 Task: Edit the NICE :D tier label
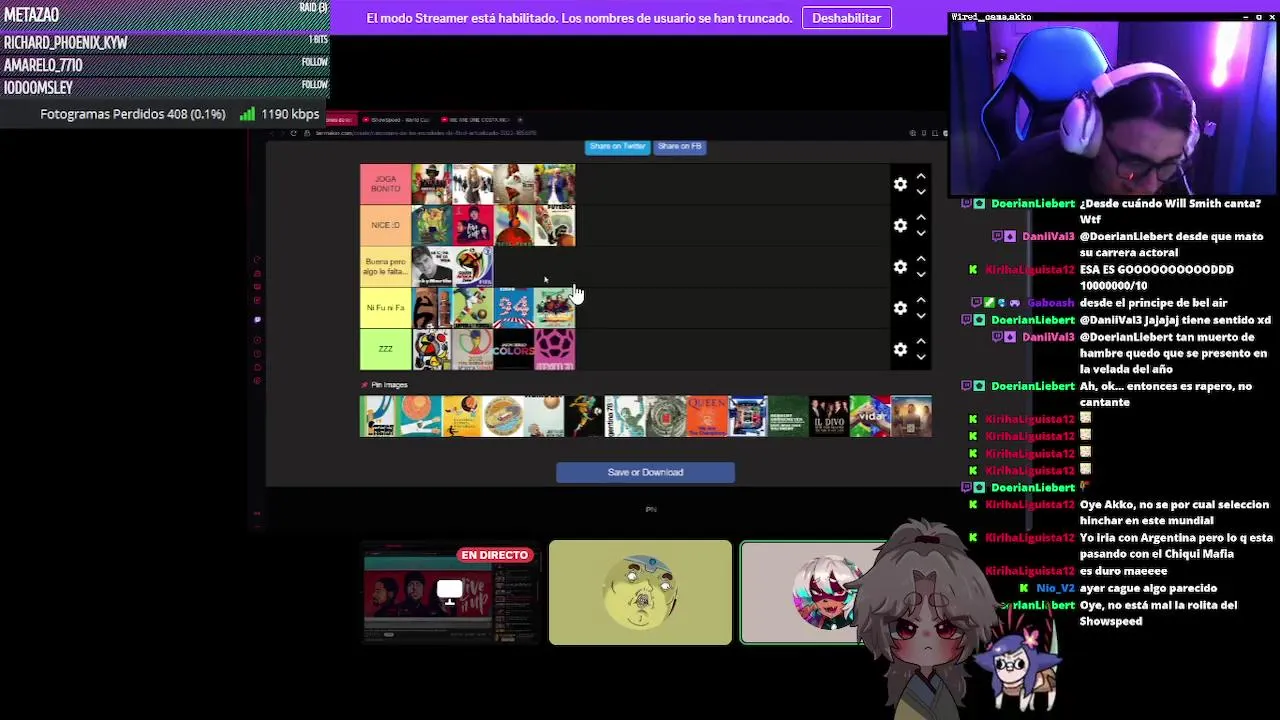[385, 225]
